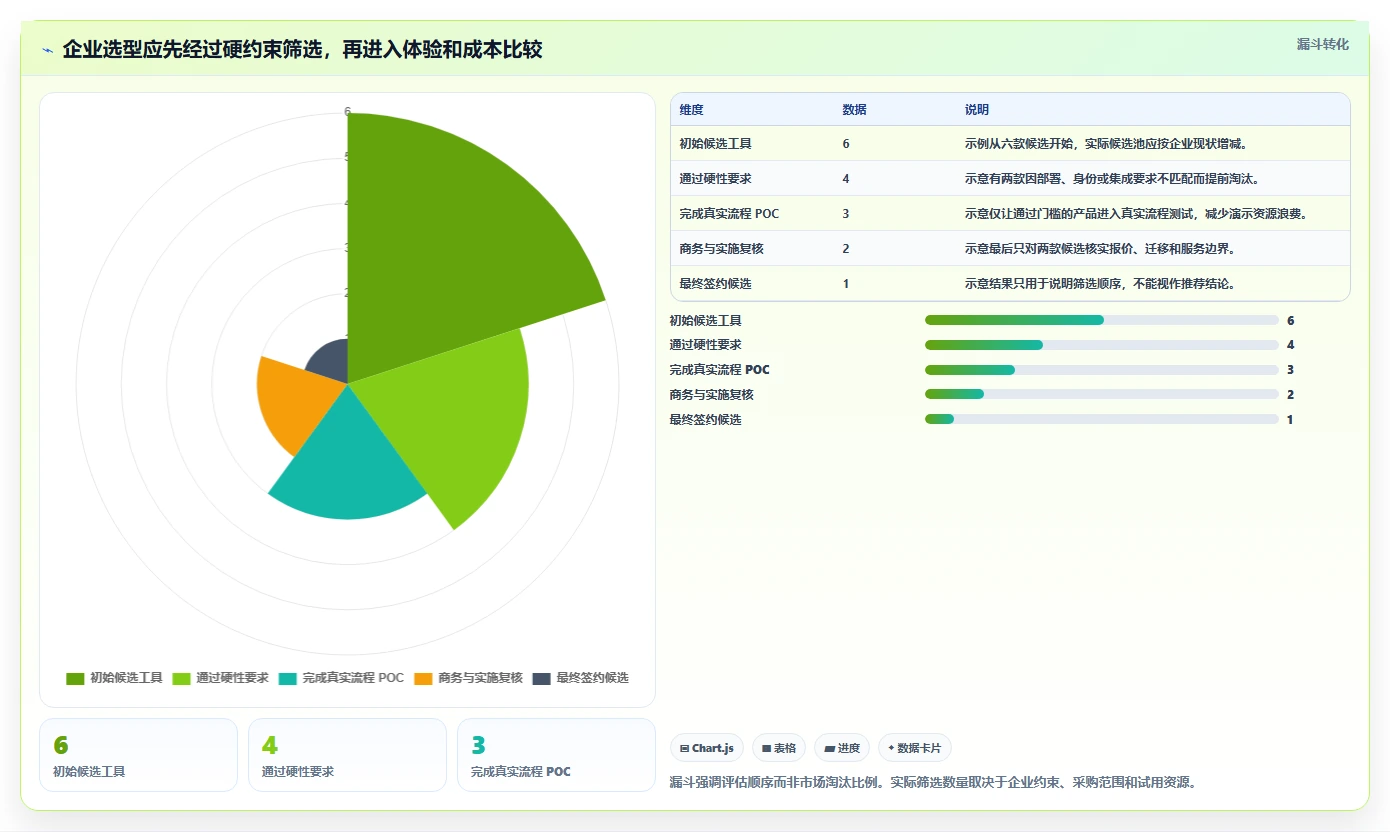Click the footer note starting with 漏斗强调评估顺序
This screenshot has width=1390, height=832.
click(x=932, y=782)
